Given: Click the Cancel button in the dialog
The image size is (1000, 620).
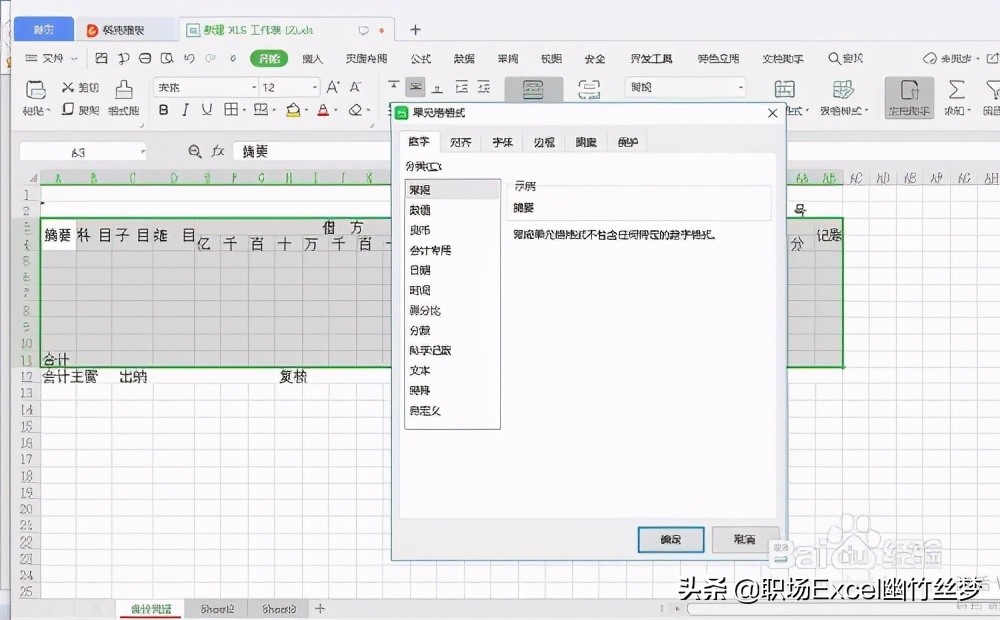Looking at the screenshot, I should coord(744,539).
